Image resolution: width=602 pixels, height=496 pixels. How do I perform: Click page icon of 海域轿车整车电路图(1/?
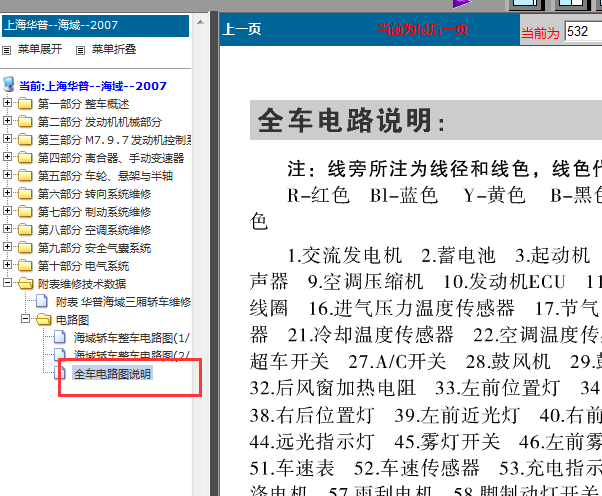click(x=60, y=337)
